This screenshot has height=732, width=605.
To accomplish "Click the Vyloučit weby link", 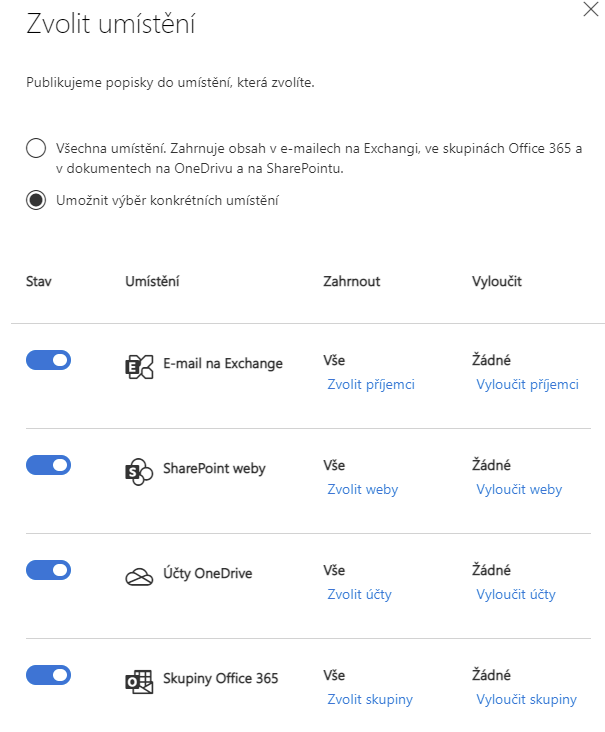I will pos(519,489).
